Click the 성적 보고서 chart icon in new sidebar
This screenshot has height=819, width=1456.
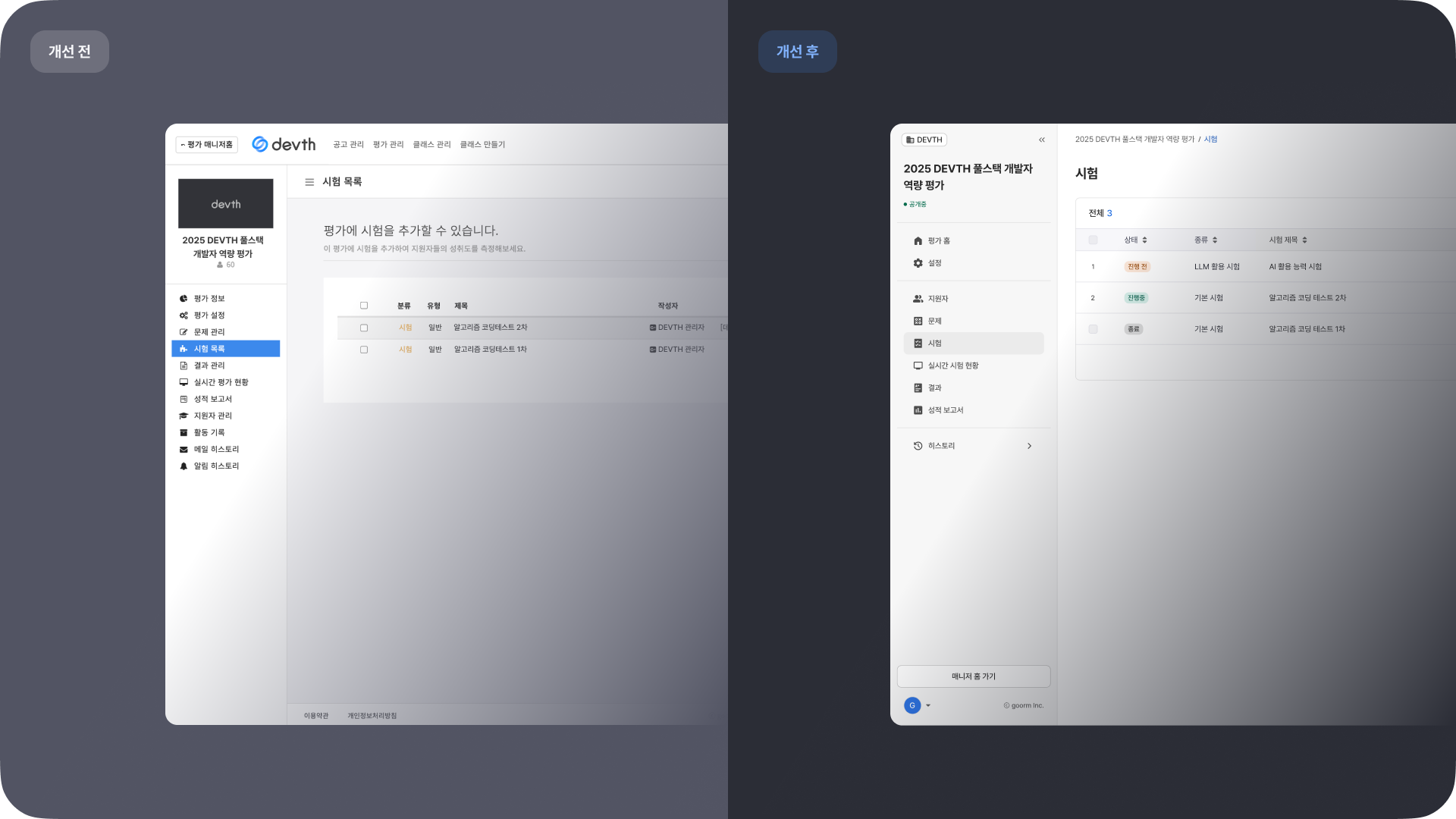tap(918, 410)
